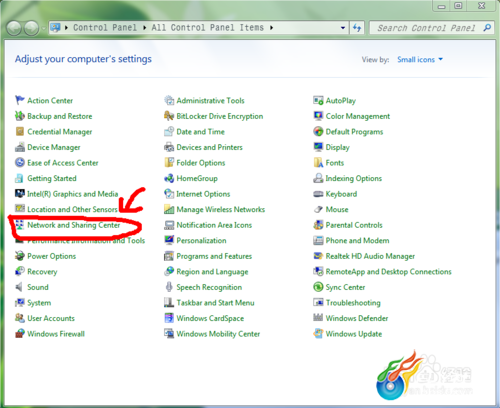
Task: Click All Control Panel Items breadcrumb
Action: tap(208, 27)
